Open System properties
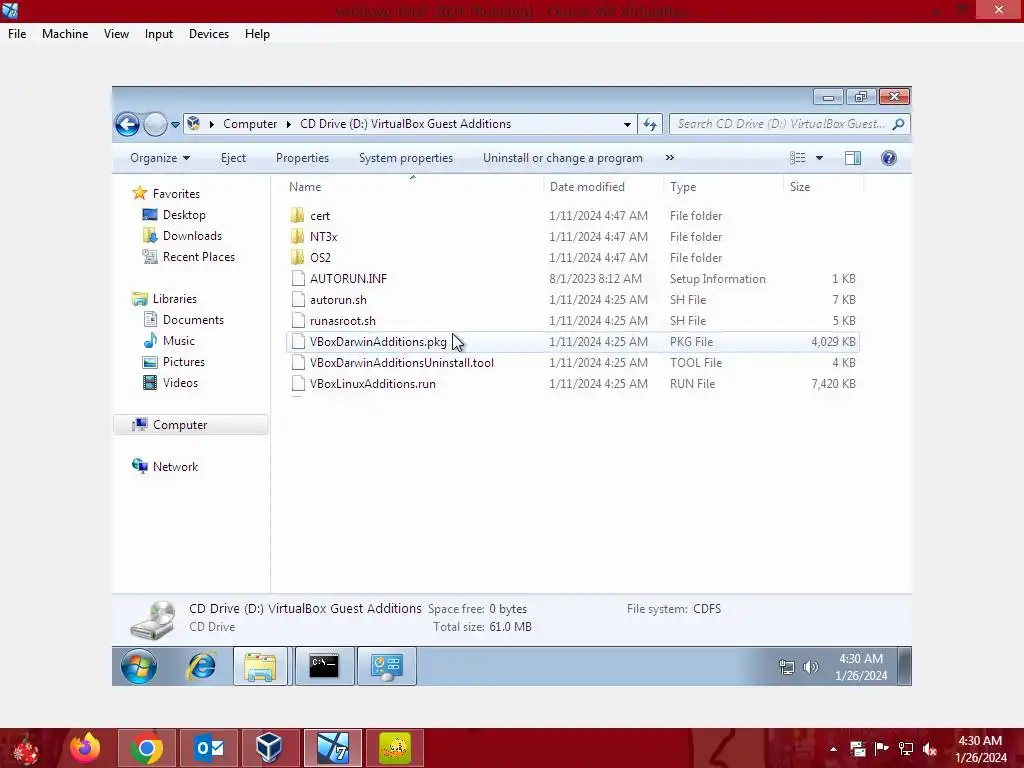The width and height of the screenshot is (1024, 768). pos(406,158)
